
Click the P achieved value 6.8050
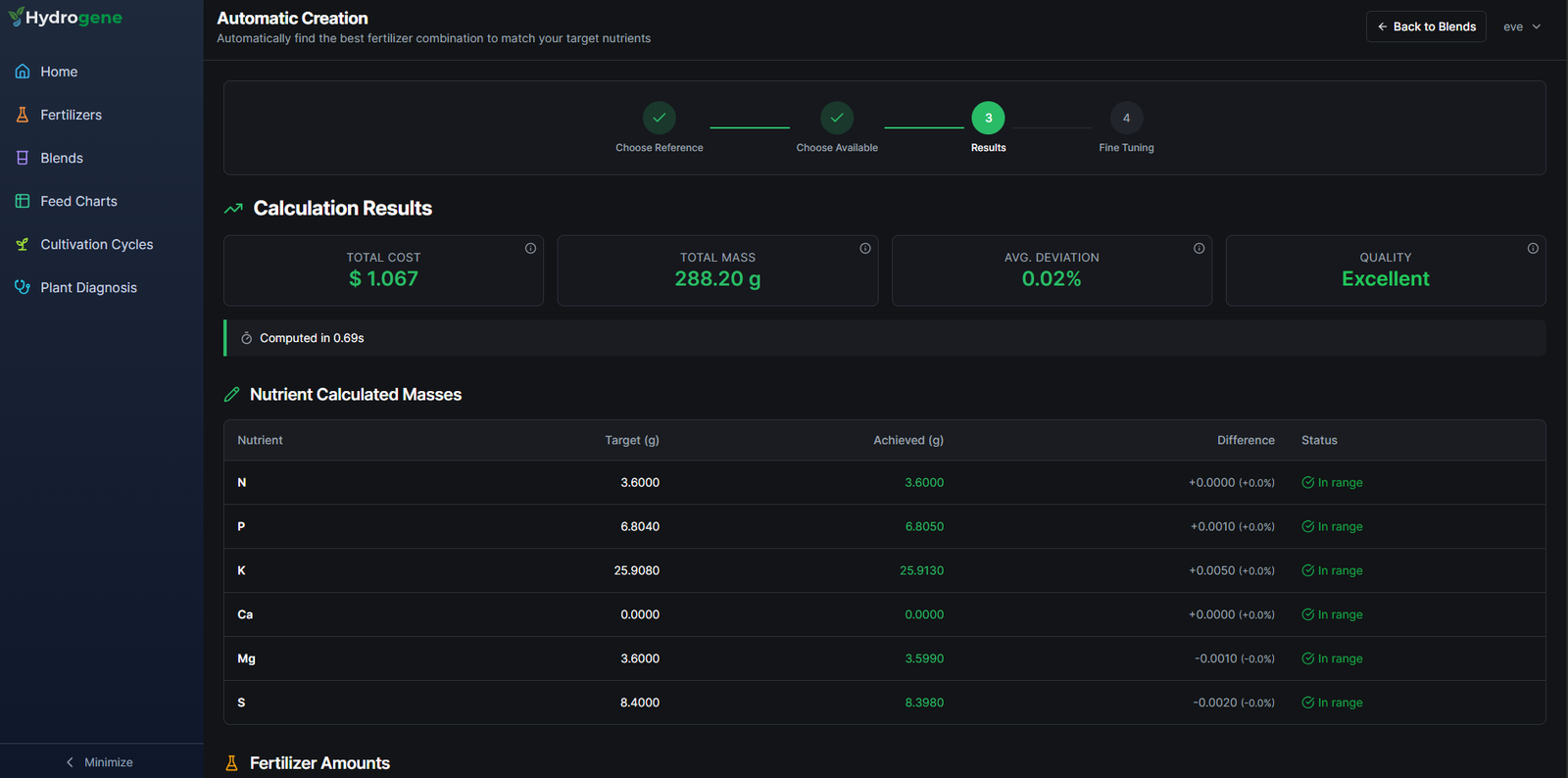(x=924, y=527)
